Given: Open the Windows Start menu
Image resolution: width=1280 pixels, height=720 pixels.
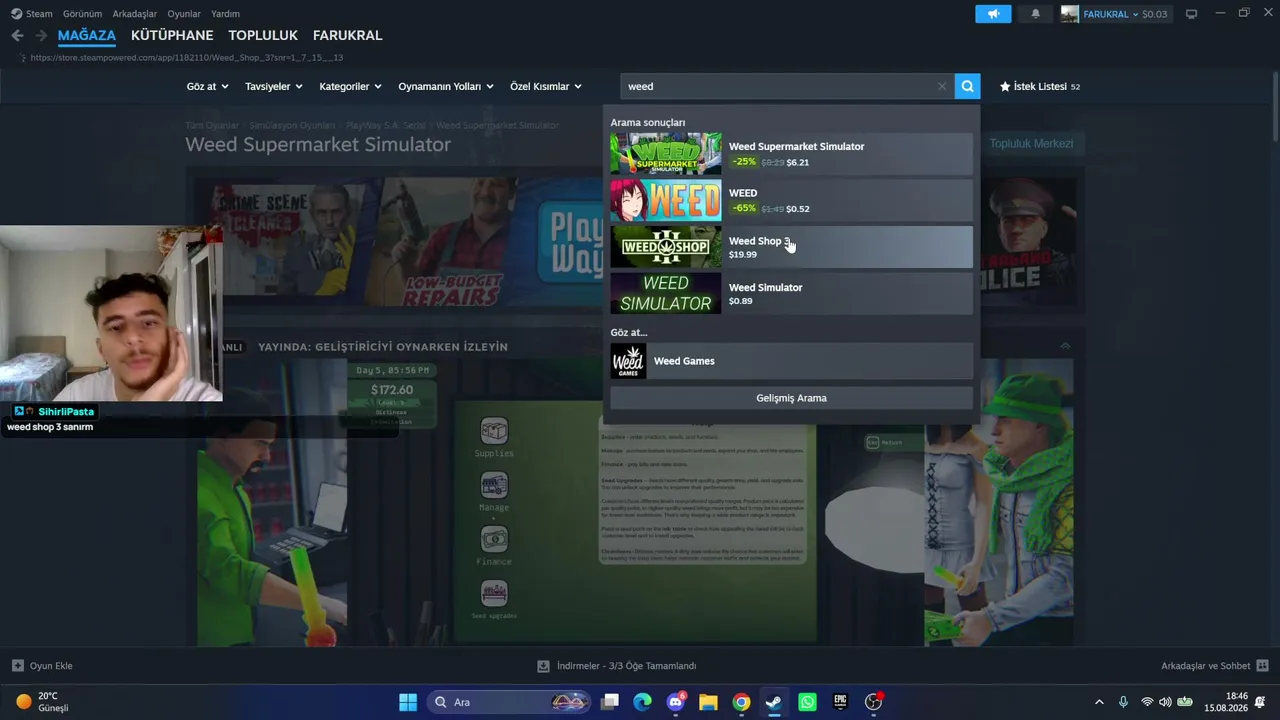Looking at the screenshot, I should pos(408,702).
